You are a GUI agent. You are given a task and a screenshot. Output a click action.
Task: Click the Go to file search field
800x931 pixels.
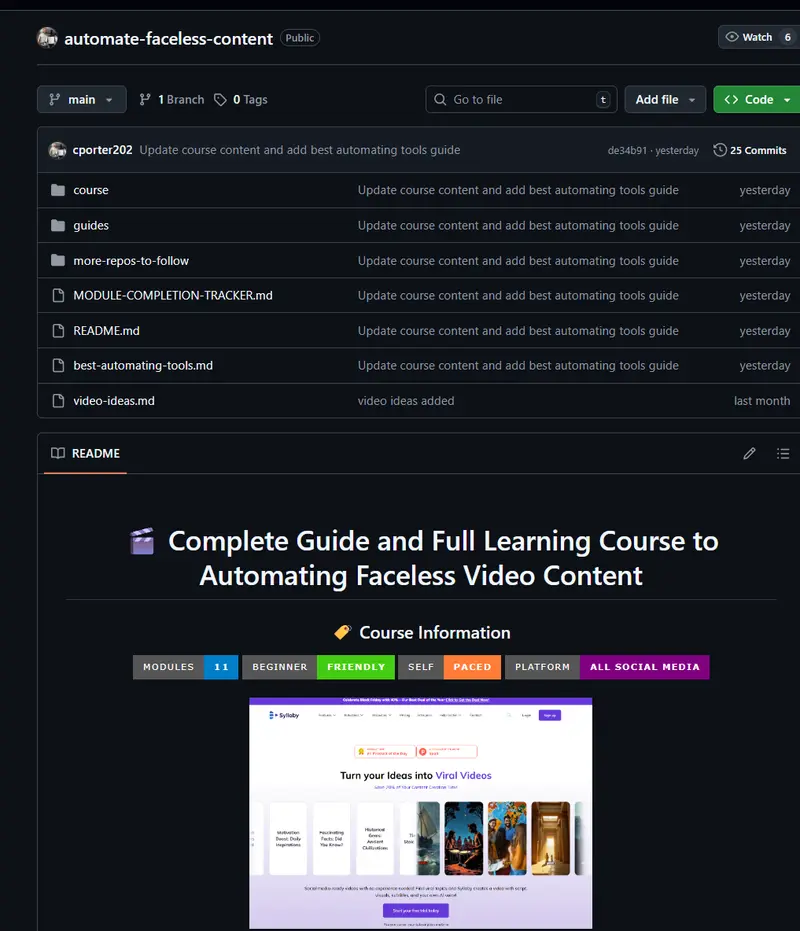tap(520, 100)
